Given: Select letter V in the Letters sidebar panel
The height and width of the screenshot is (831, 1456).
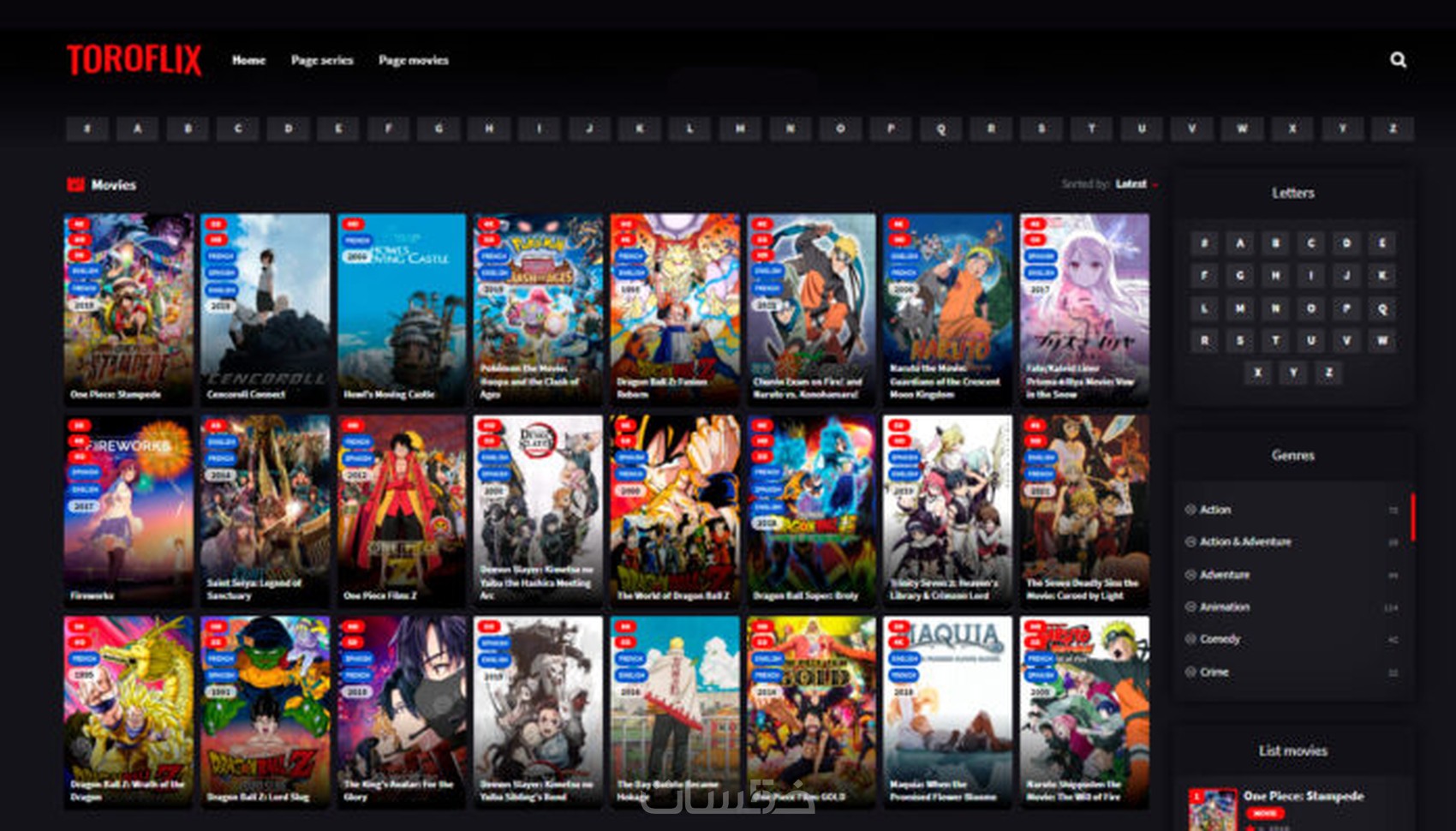Looking at the screenshot, I should coord(1346,341).
